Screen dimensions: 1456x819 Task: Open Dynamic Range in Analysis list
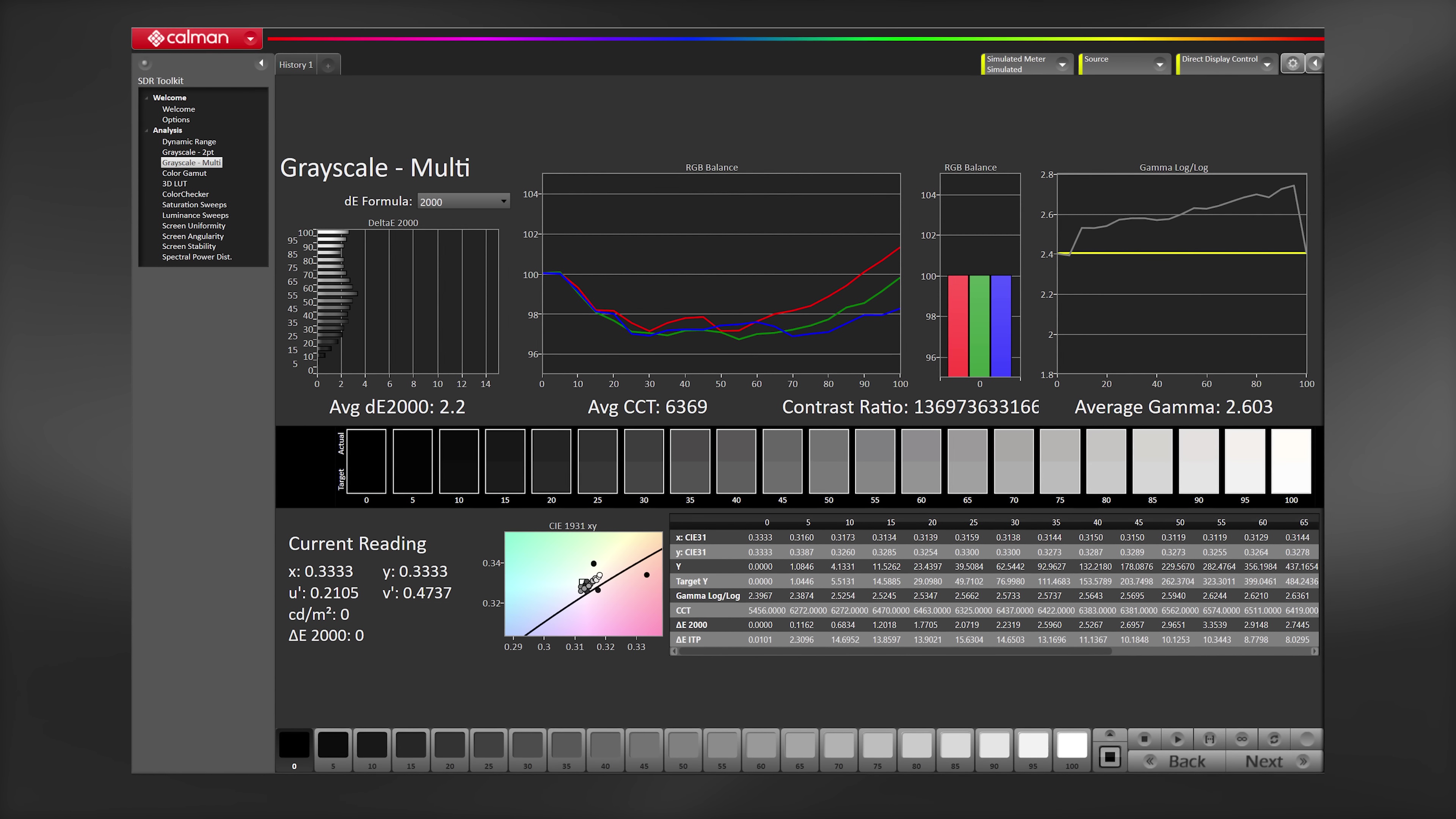coord(189,141)
